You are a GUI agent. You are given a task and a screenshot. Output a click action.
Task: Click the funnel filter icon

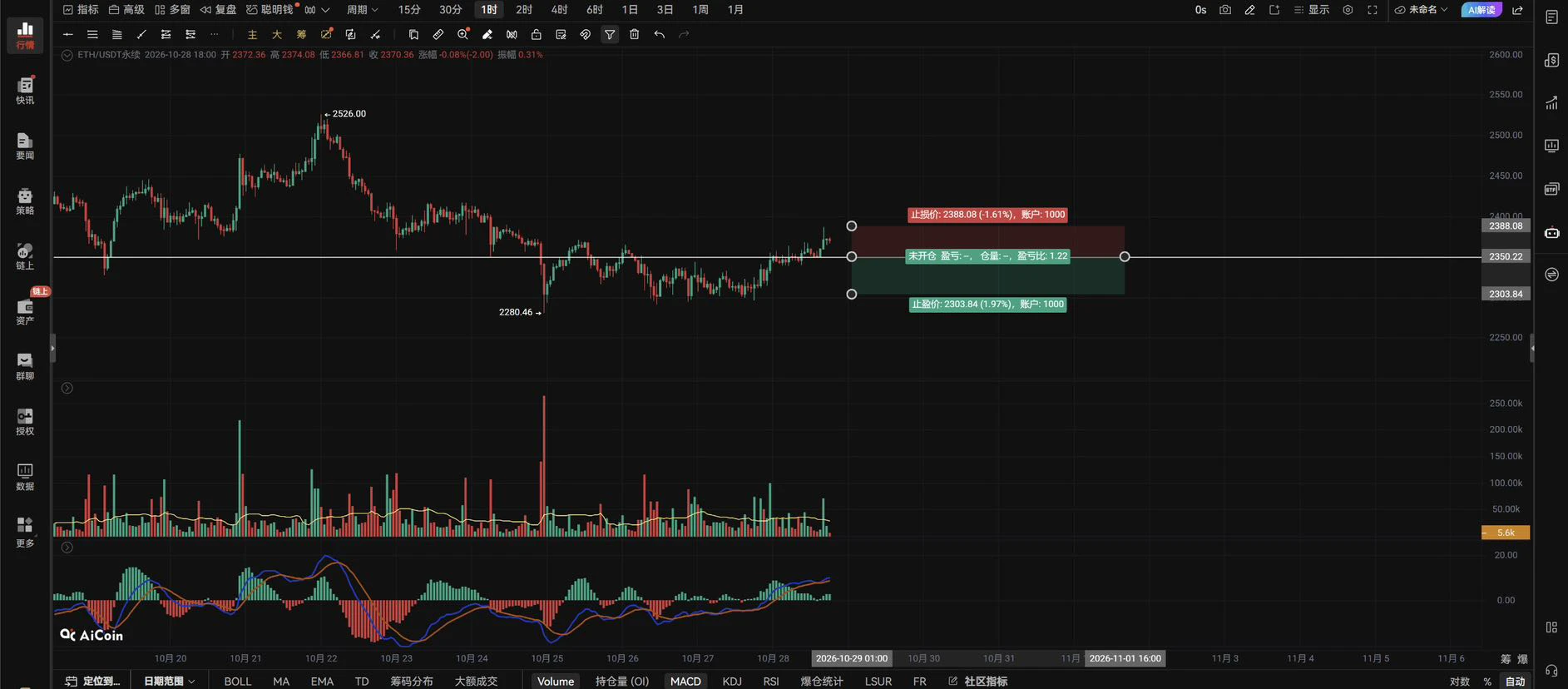coord(610,34)
